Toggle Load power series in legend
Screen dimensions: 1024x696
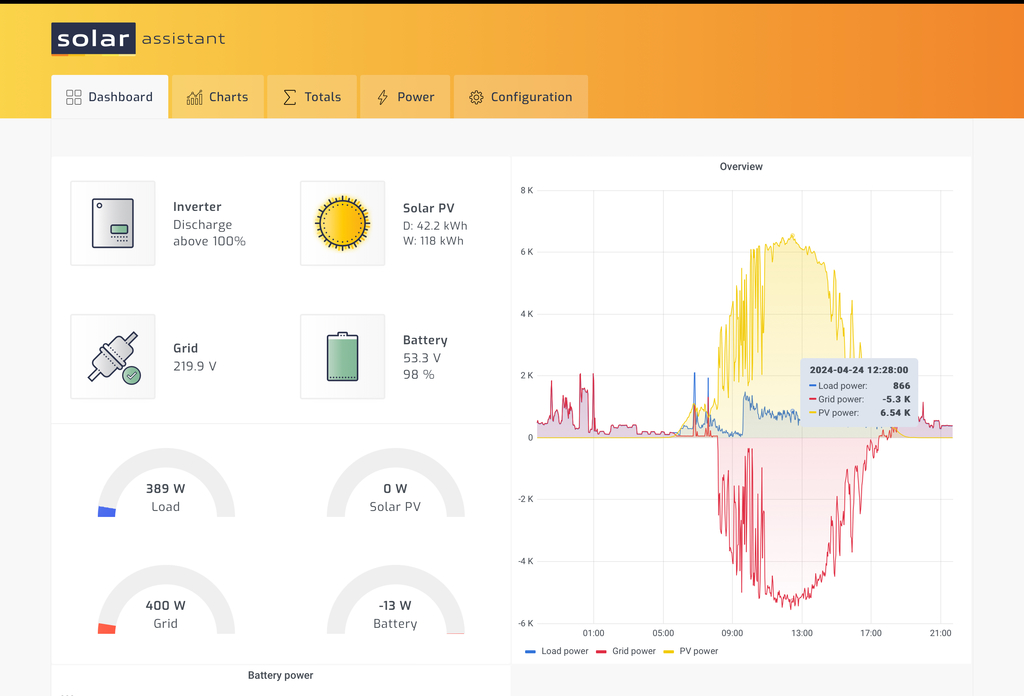(557, 651)
